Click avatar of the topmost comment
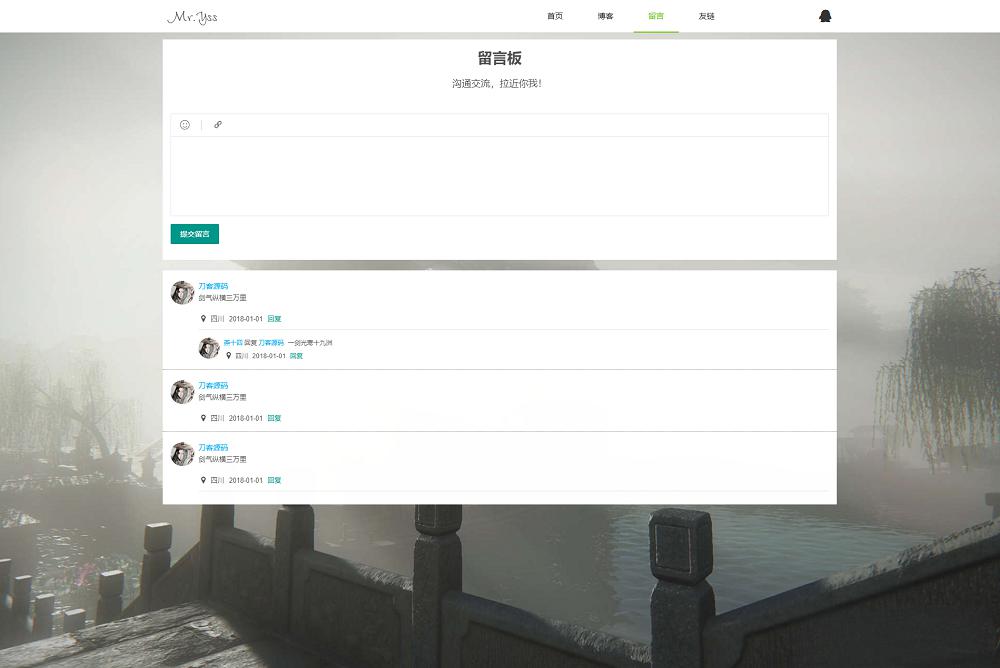This screenshot has width=1000, height=668. tap(182, 293)
